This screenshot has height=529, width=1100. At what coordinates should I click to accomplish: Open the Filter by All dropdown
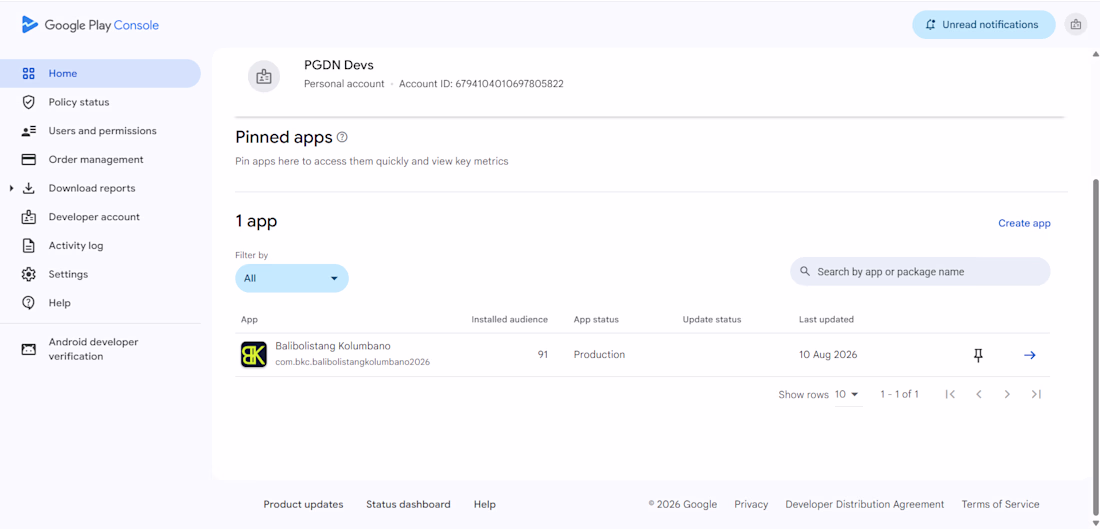pyautogui.click(x=292, y=279)
